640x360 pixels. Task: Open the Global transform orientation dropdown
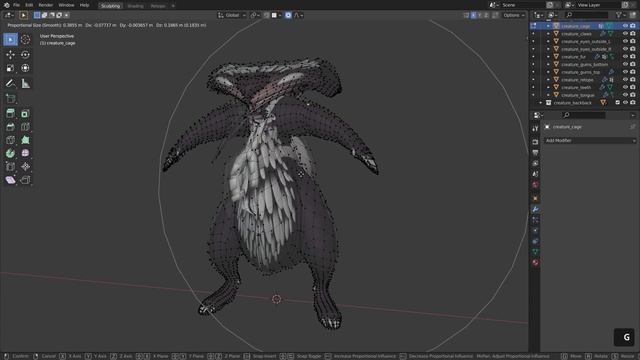(x=232, y=15)
